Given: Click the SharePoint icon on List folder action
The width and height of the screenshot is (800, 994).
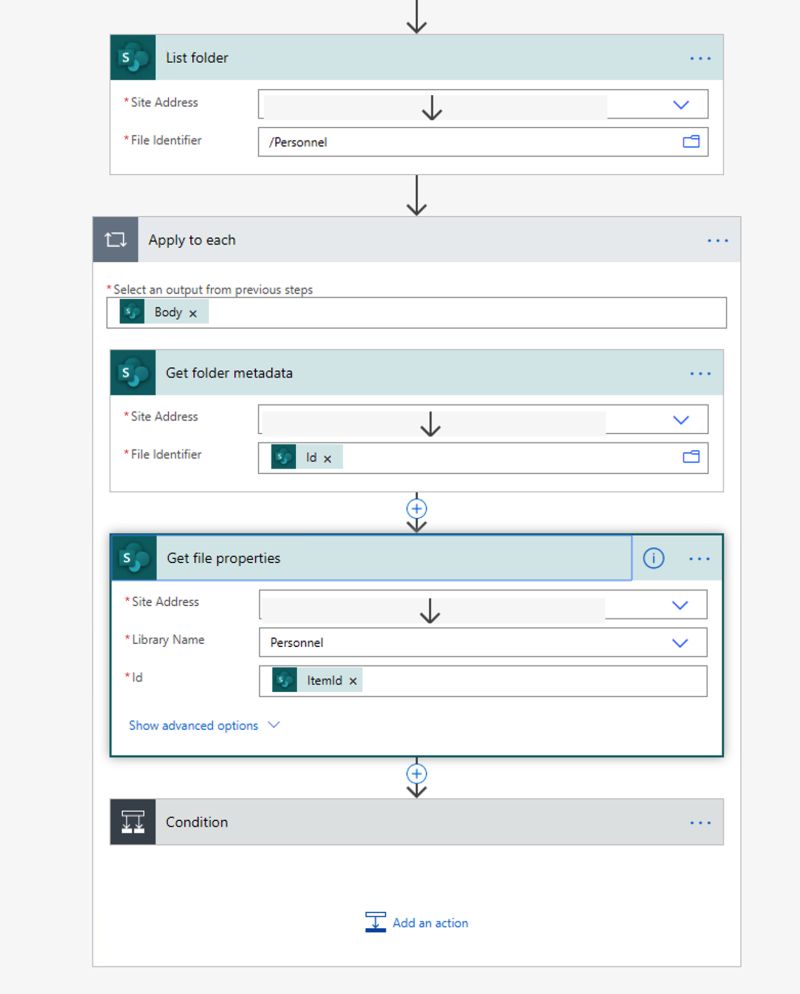Looking at the screenshot, I should pyautogui.click(x=131, y=58).
